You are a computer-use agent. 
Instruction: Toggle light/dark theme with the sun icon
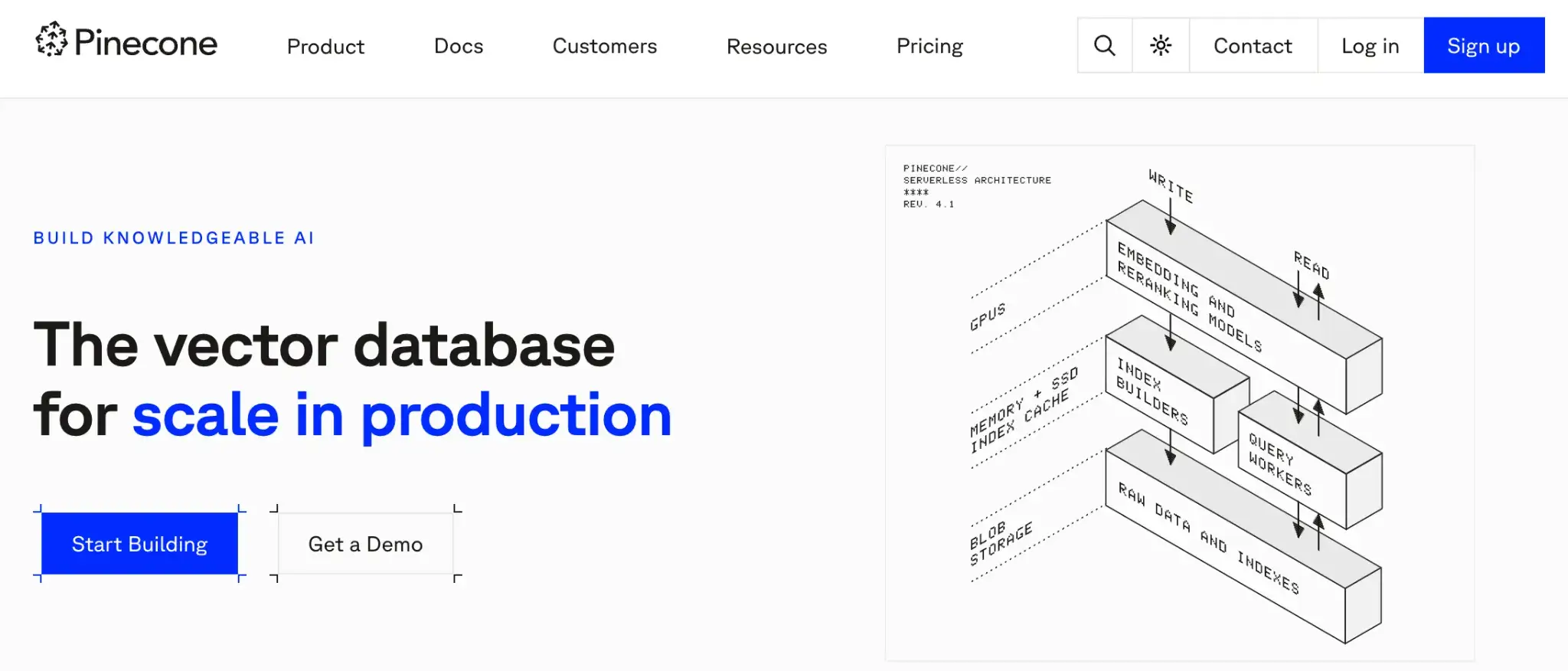1161,46
